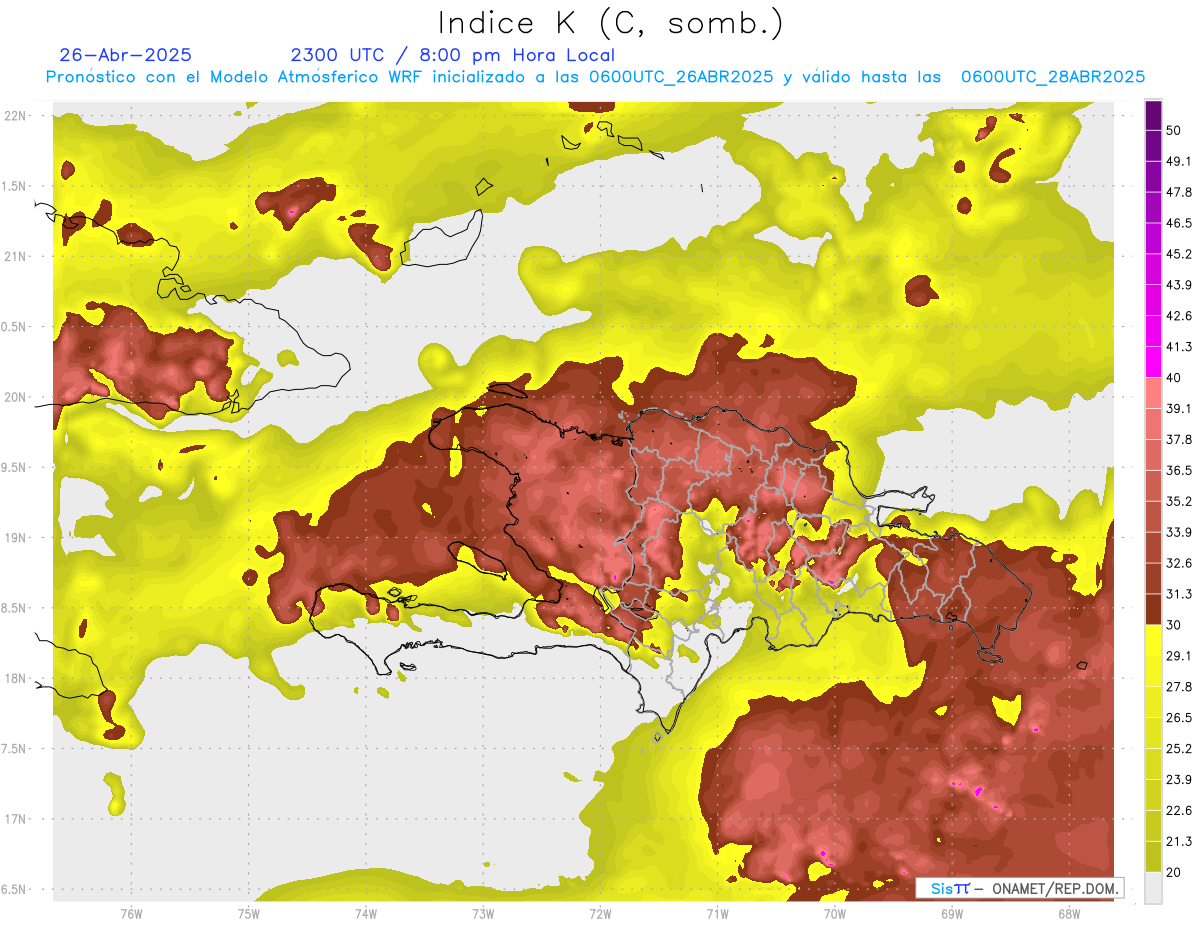Click the colorbar value '22.6'
The width and height of the screenshot is (1200, 927).
coord(1178,811)
